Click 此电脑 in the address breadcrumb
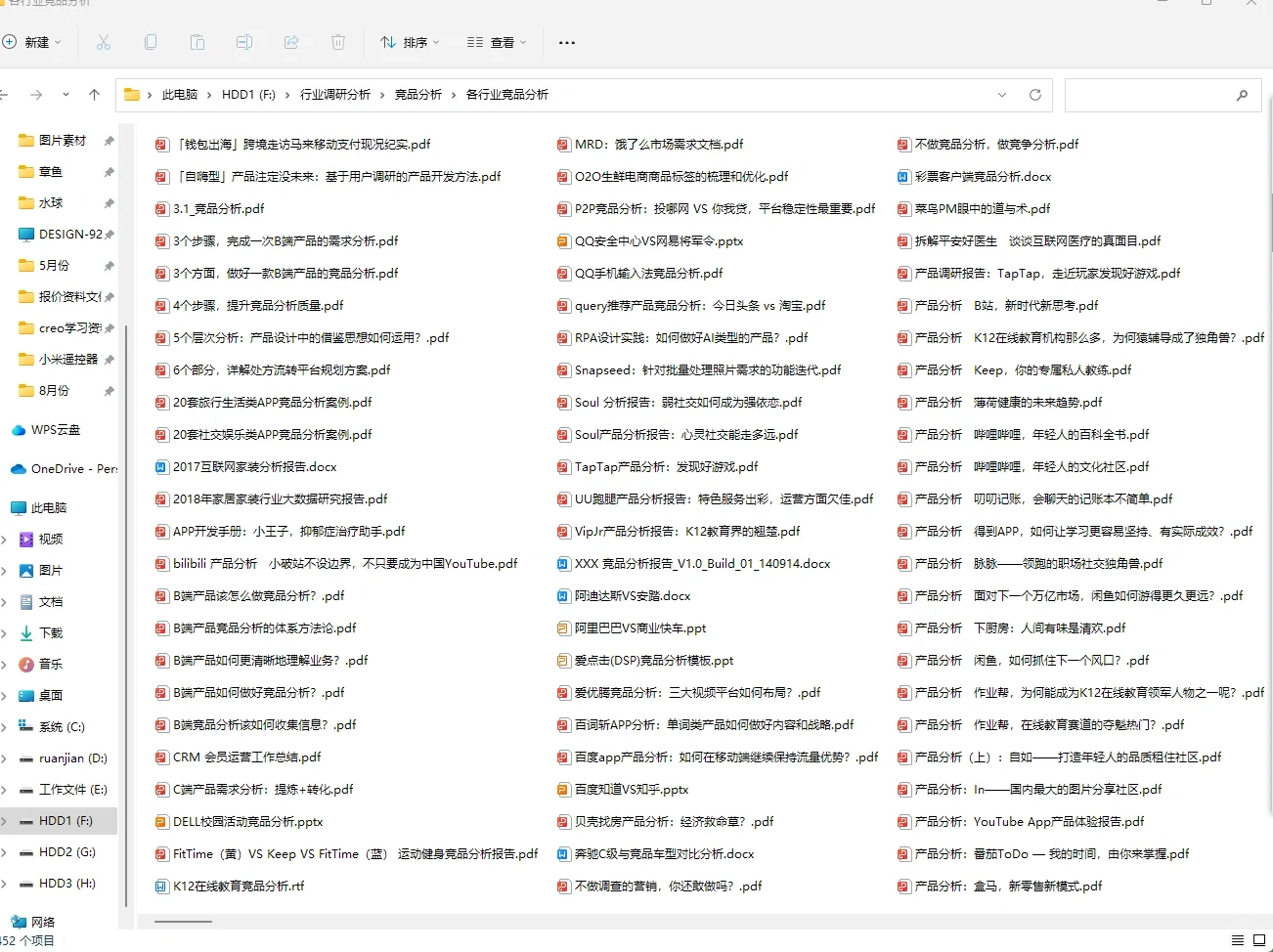The width and height of the screenshot is (1273, 952). click(x=180, y=95)
